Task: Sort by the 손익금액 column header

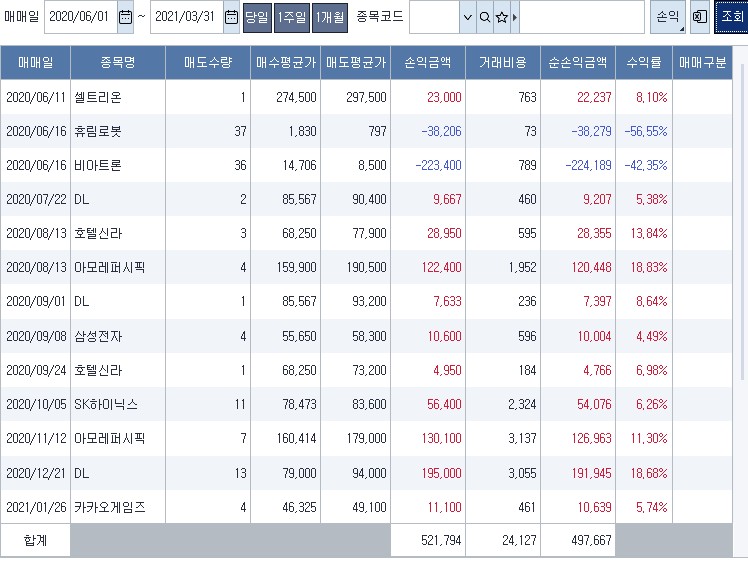Action: pyautogui.click(x=428, y=62)
